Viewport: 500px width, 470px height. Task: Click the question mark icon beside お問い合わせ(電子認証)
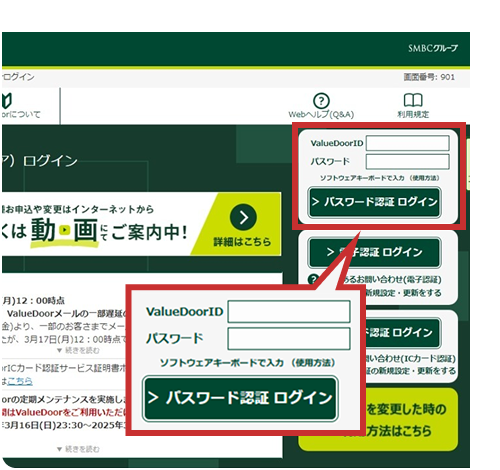coord(313,279)
